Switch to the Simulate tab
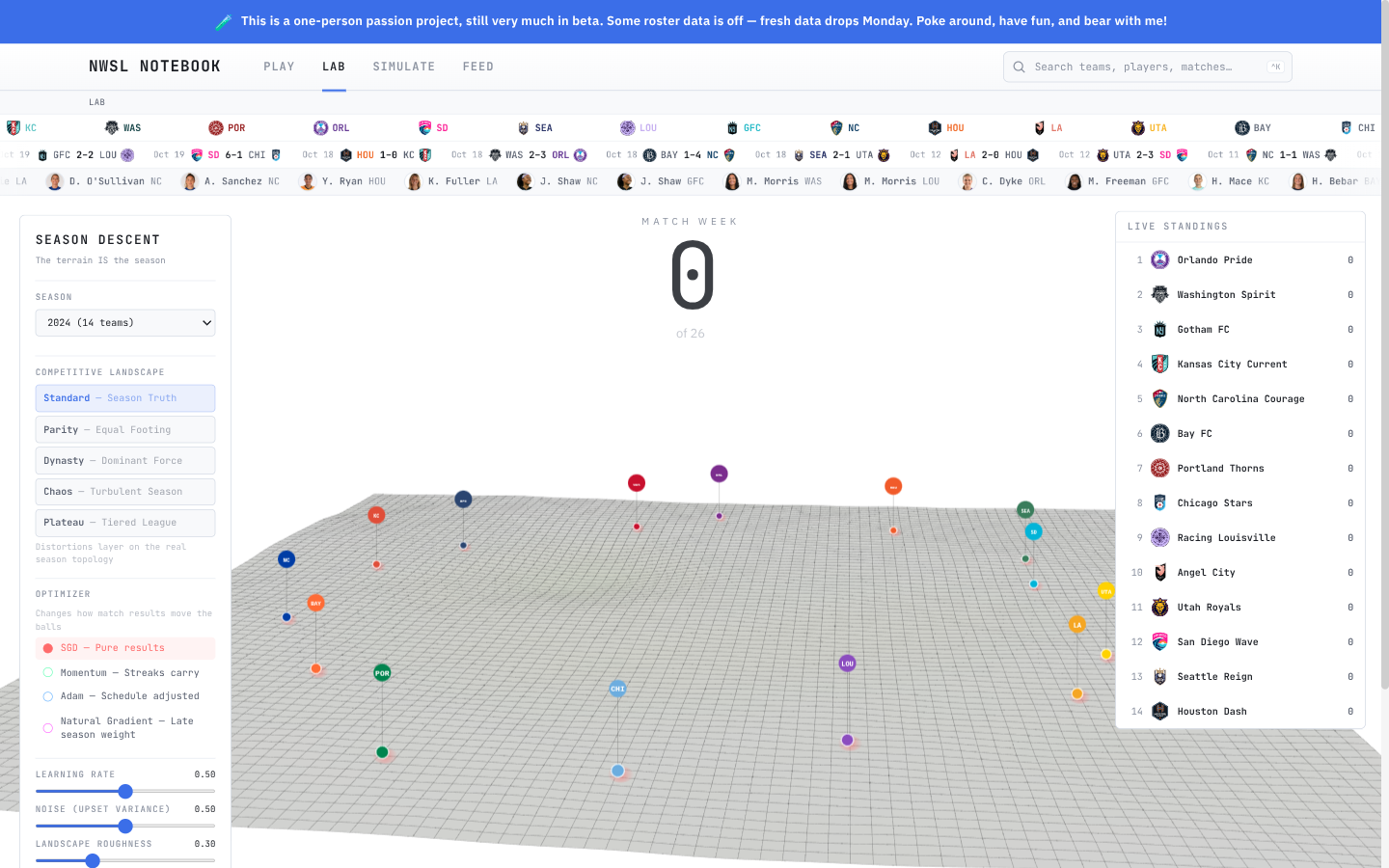Image resolution: width=1389 pixels, height=868 pixels. click(x=403, y=67)
